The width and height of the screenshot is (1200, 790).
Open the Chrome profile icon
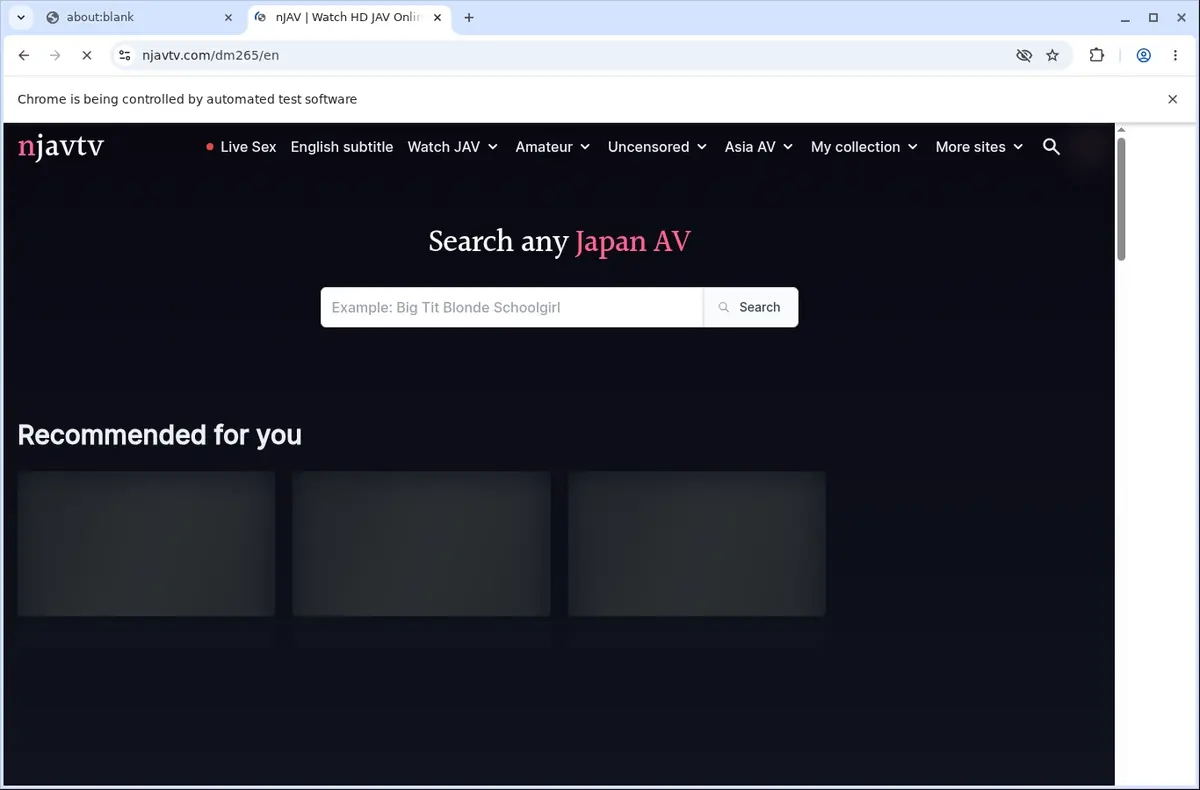tap(1143, 56)
